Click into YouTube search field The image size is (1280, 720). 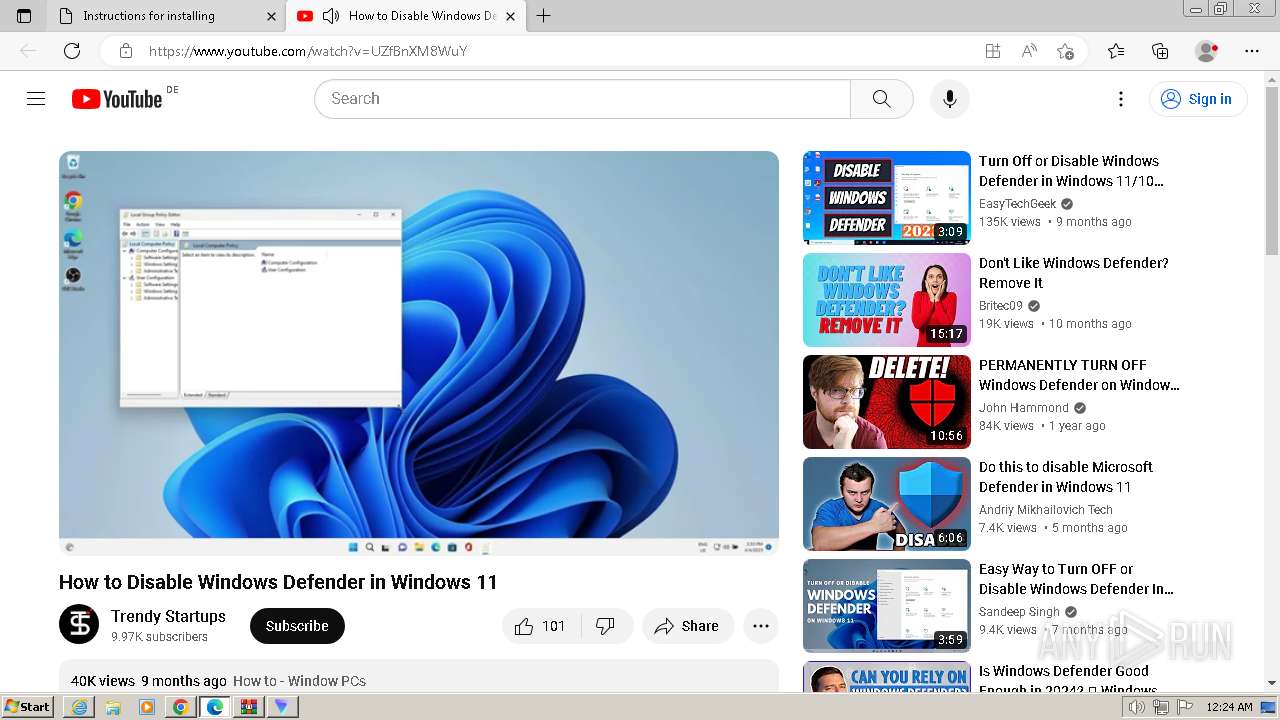582,99
